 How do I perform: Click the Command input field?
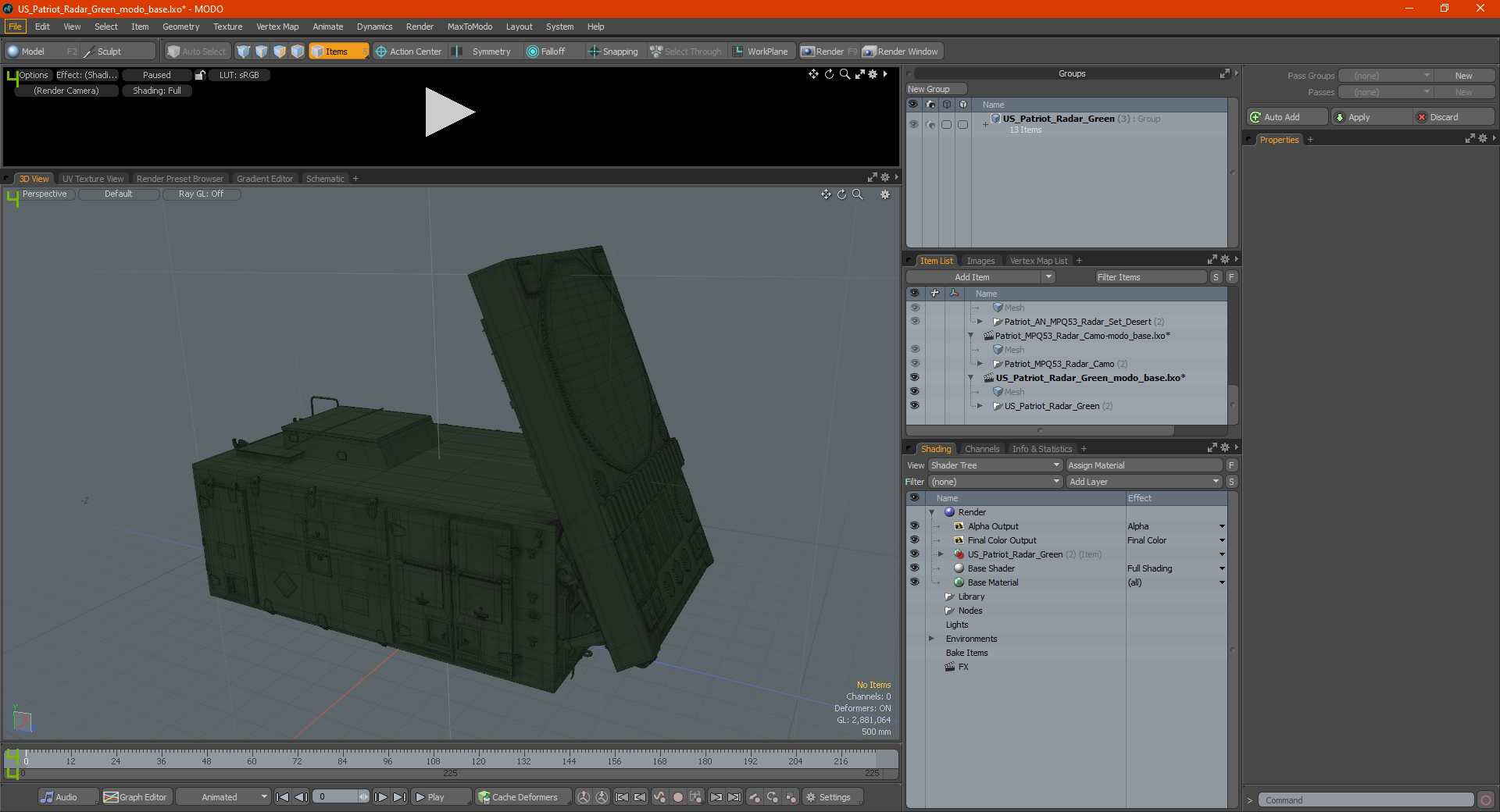click(x=1366, y=800)
